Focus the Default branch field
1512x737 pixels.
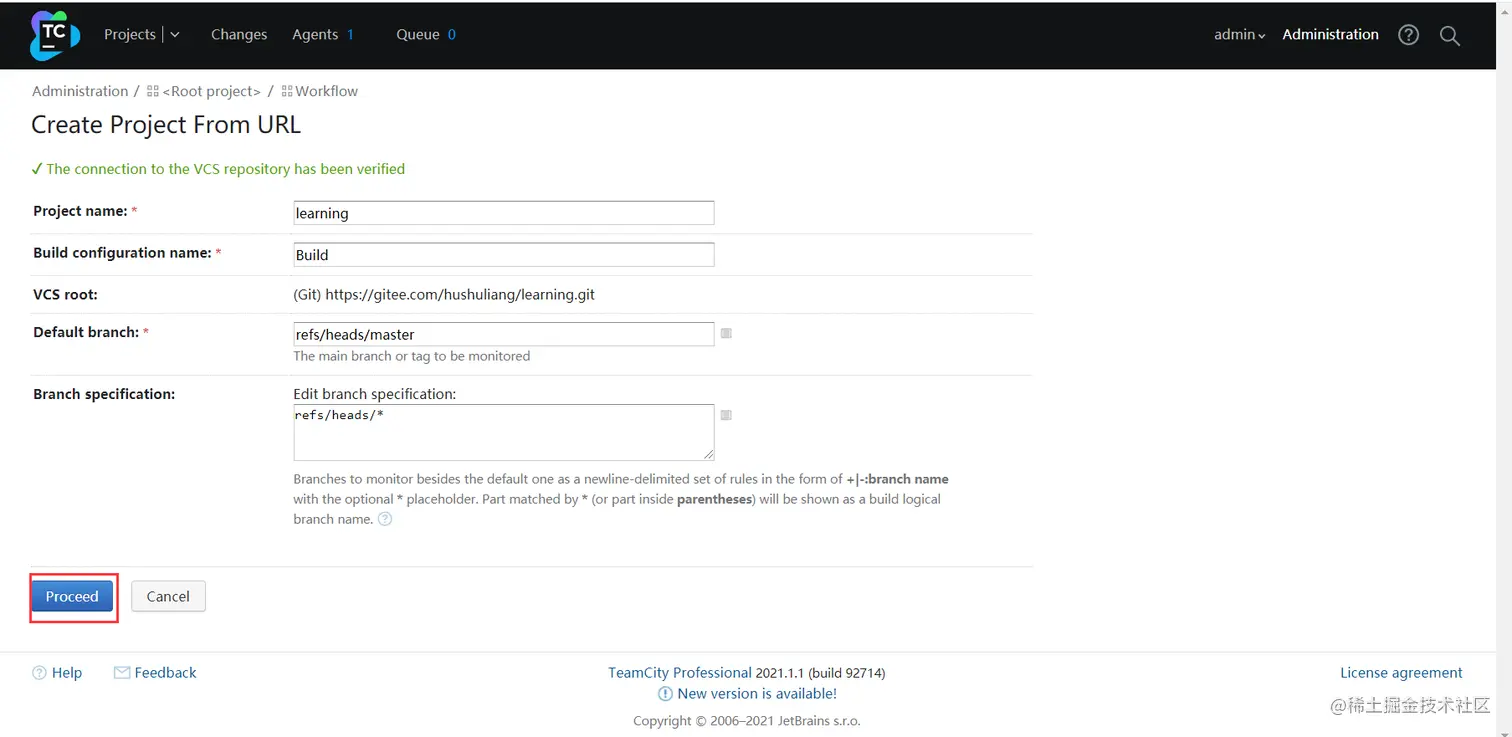(x=504, y=334)
